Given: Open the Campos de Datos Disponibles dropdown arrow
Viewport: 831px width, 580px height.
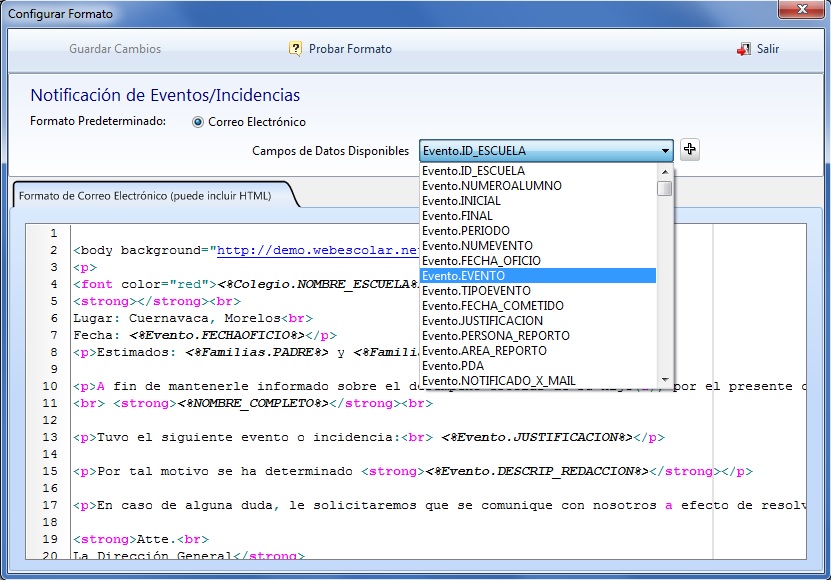Looking at the screenshot, I should [665, 151].
